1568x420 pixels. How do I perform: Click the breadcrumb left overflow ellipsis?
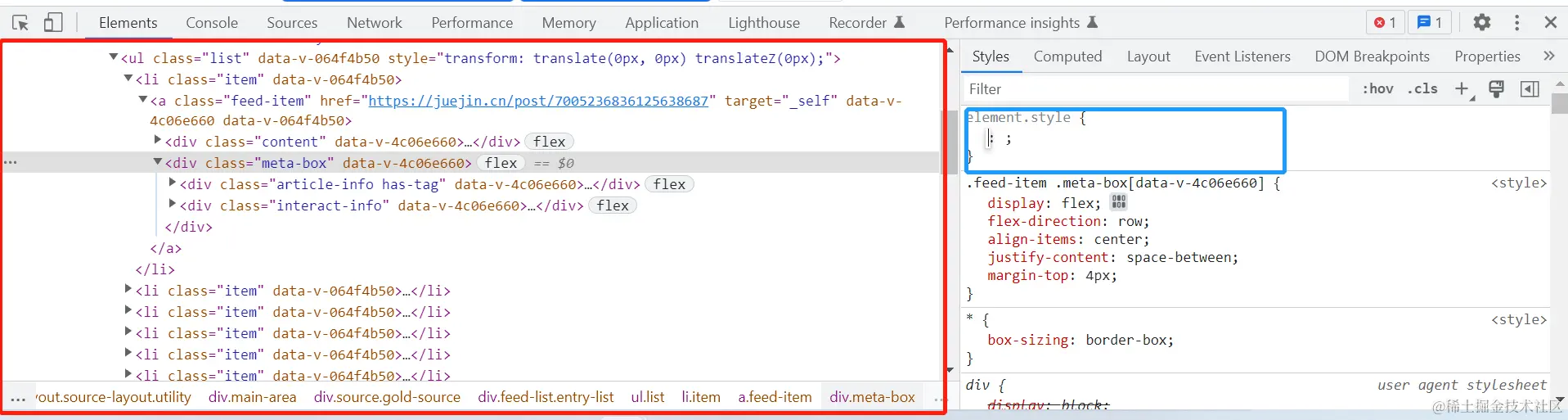17,399
